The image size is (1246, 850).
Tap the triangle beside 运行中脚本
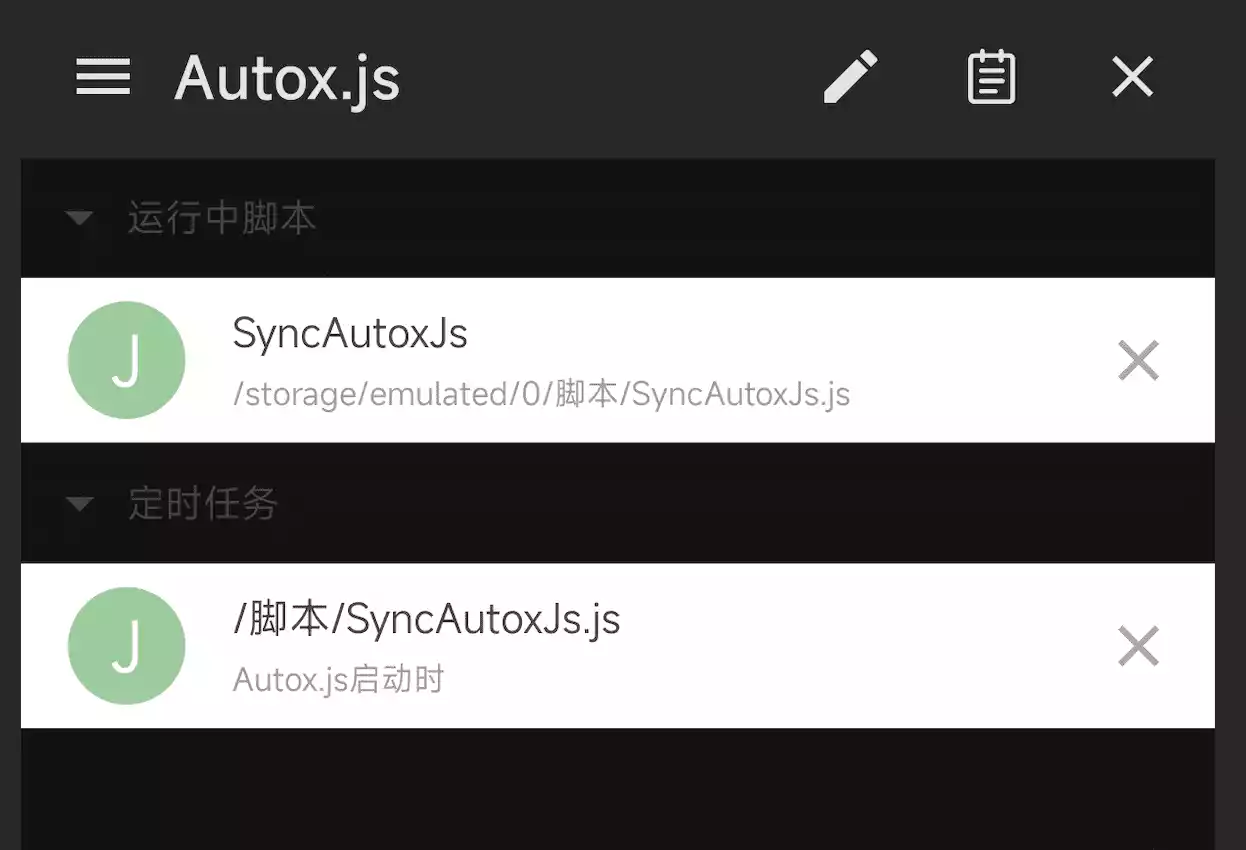pos(80,218)
